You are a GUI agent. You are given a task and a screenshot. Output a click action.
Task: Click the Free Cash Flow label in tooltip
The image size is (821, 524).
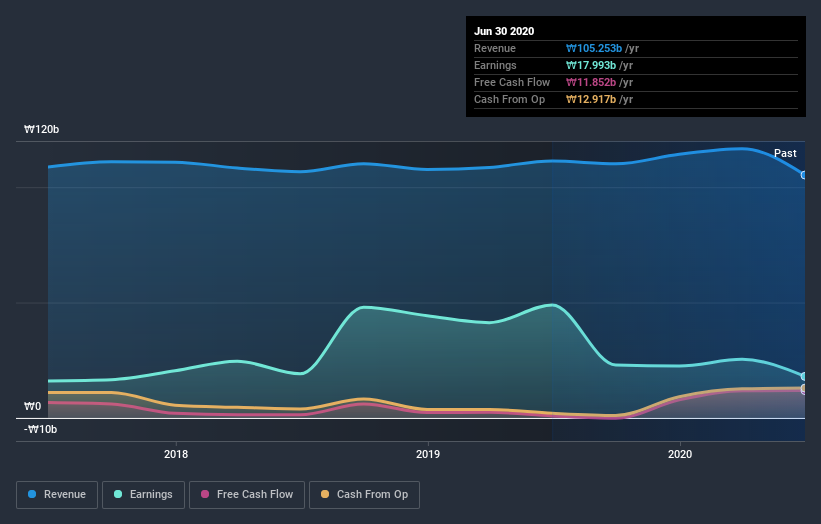(x=512, y=82)
